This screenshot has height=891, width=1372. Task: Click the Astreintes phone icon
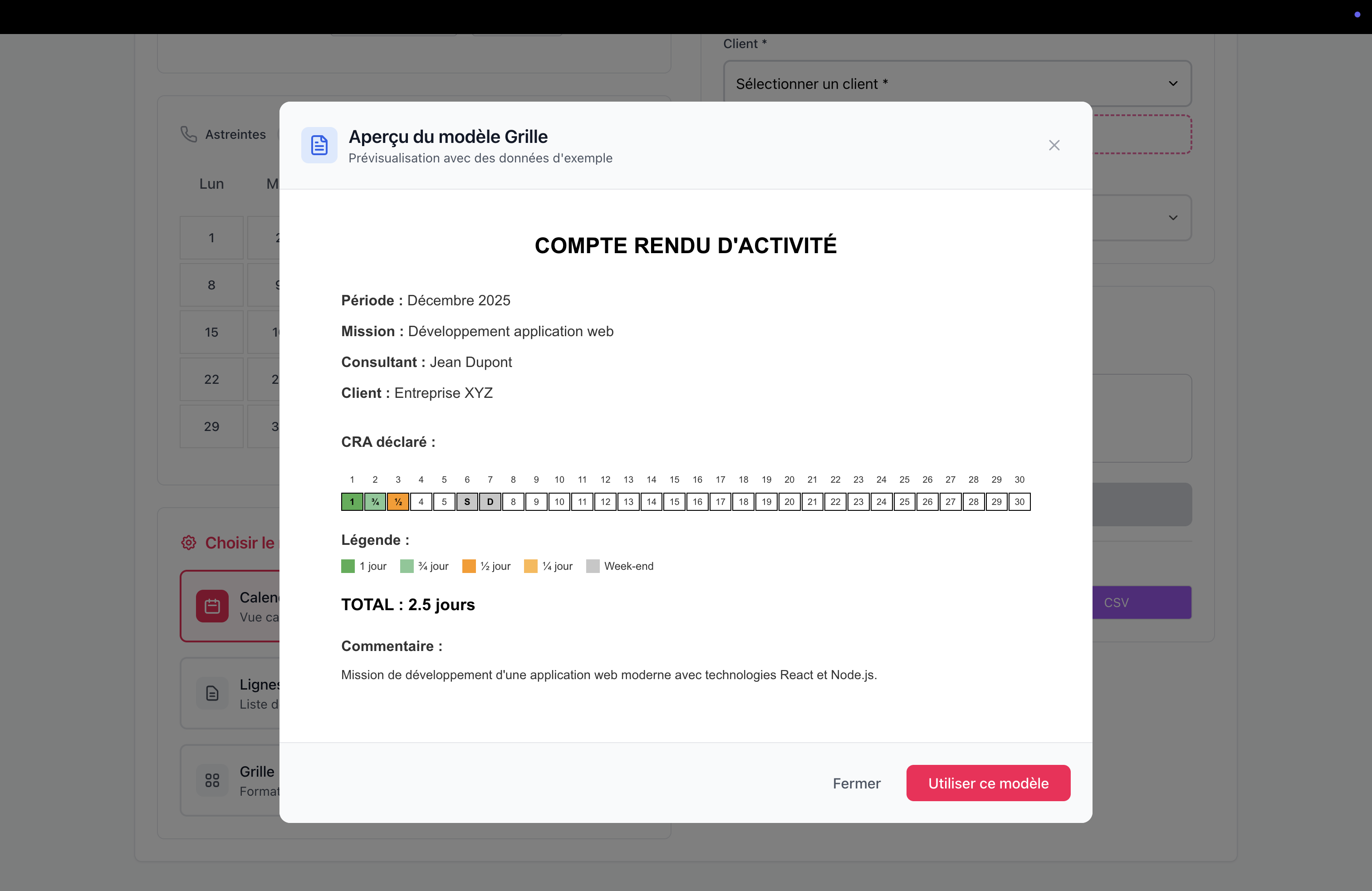pos(188,134)
